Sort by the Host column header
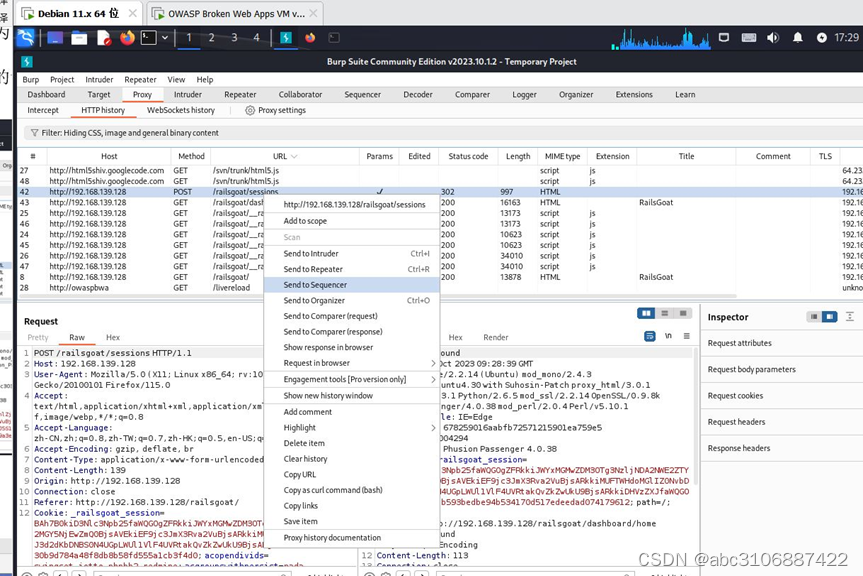The height and width of the screenshot is (576, 863). 109,156
